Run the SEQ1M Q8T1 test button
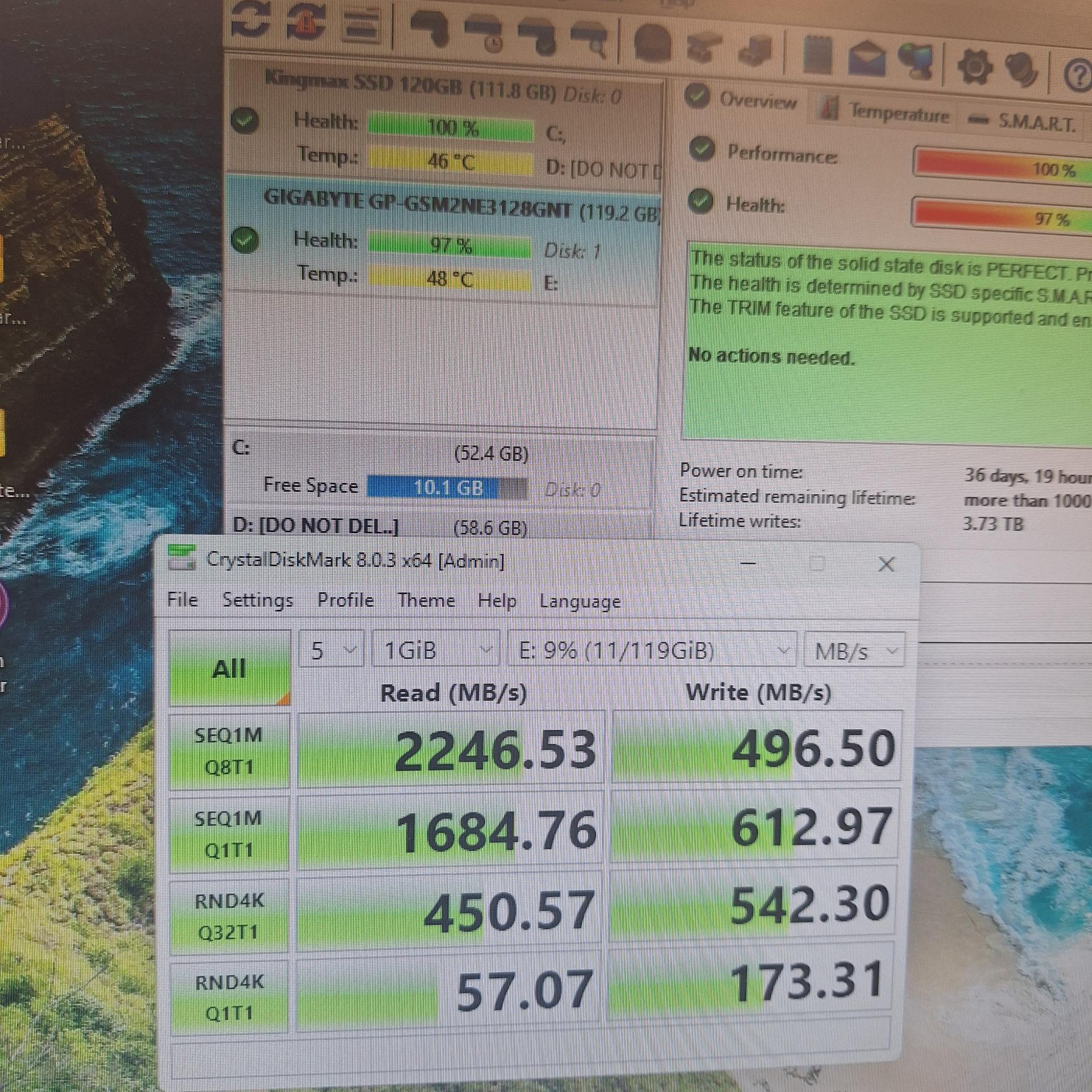The height and width of the screenshot is (1092, 1092). [x=229, y=751]
